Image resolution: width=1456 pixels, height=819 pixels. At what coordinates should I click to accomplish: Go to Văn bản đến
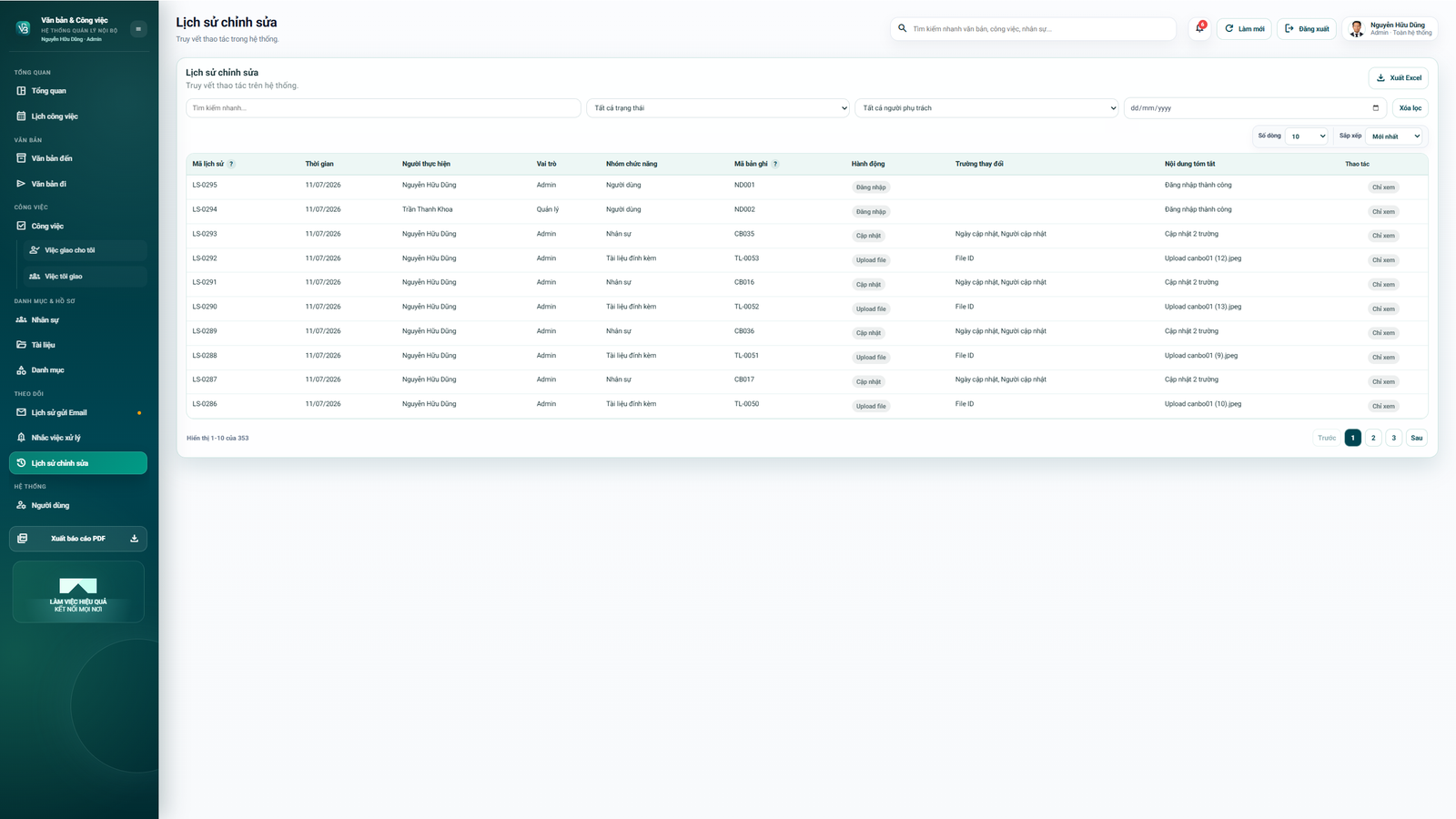point(78,158)
